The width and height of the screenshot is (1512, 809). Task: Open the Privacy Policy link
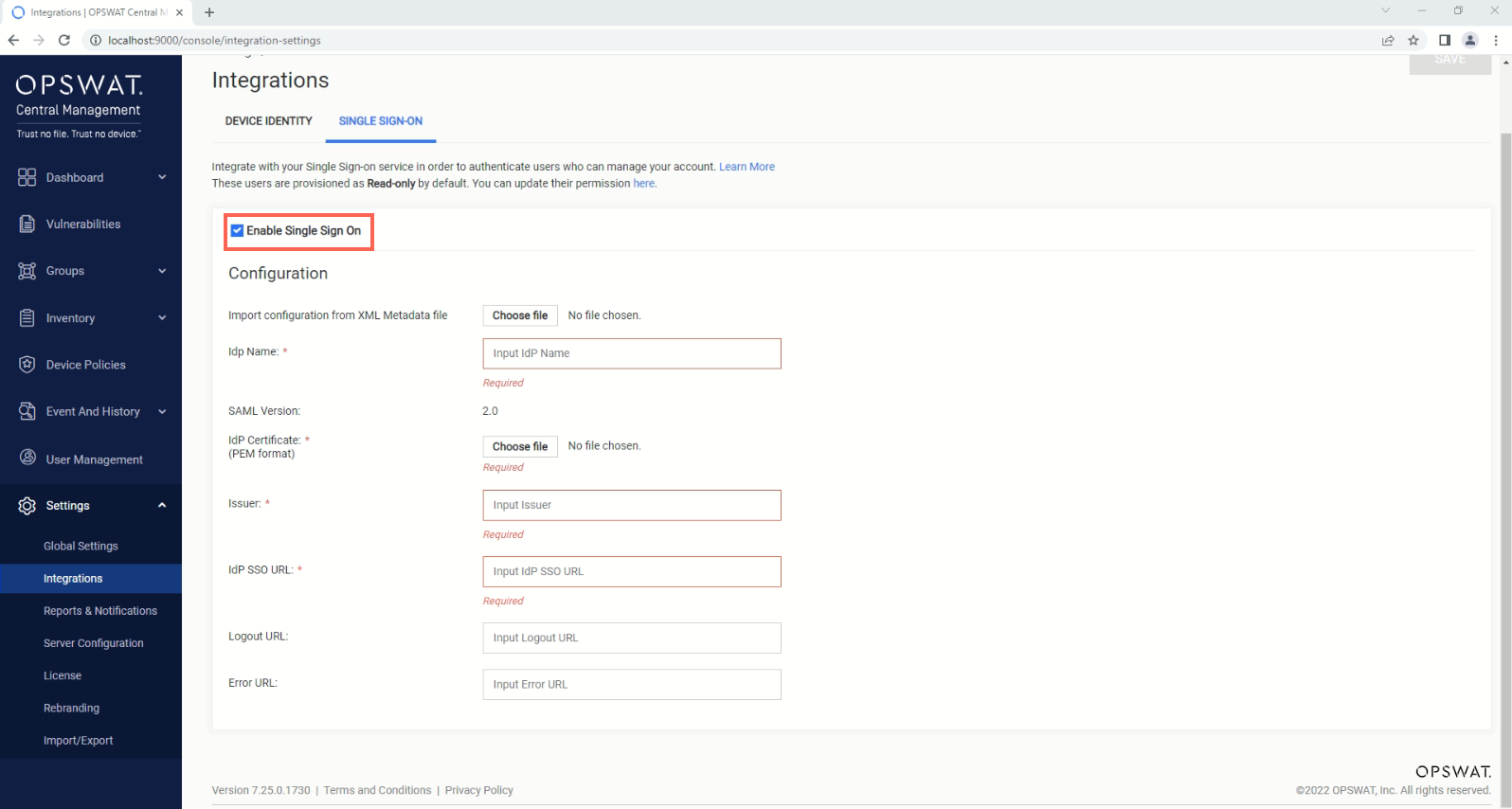pyautogui.click(x=479, y=790)
